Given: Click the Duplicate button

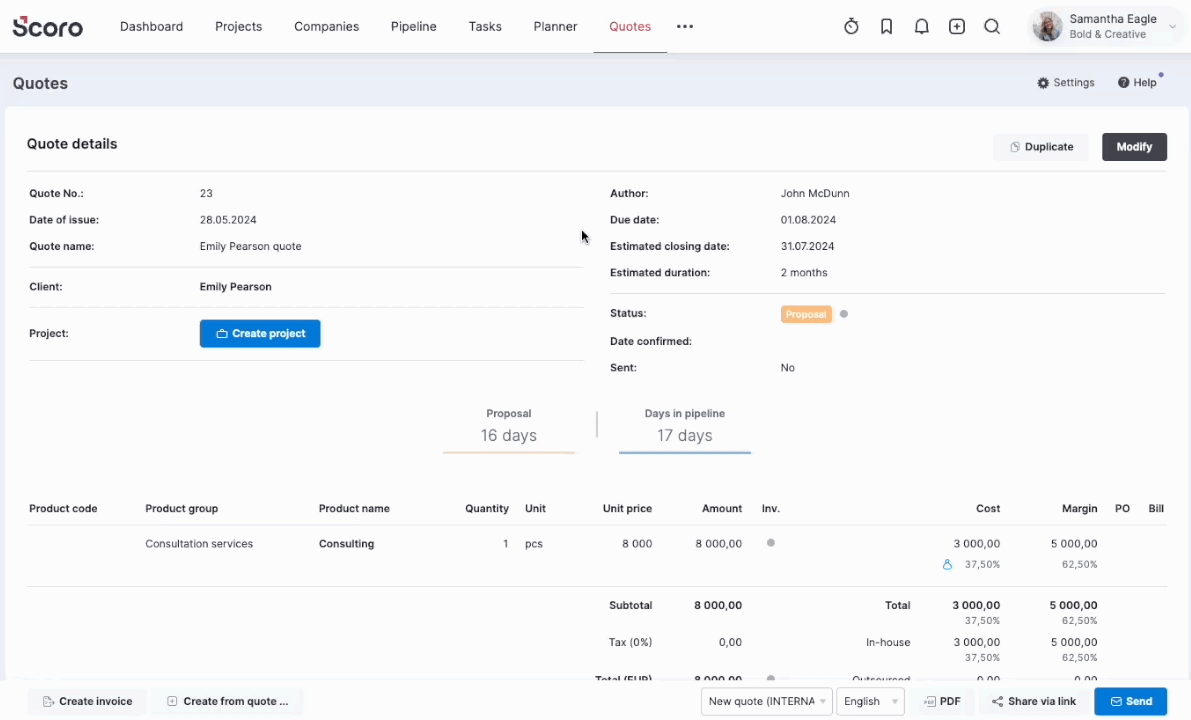Looking at the screenshot, I should coord(1041,147).
